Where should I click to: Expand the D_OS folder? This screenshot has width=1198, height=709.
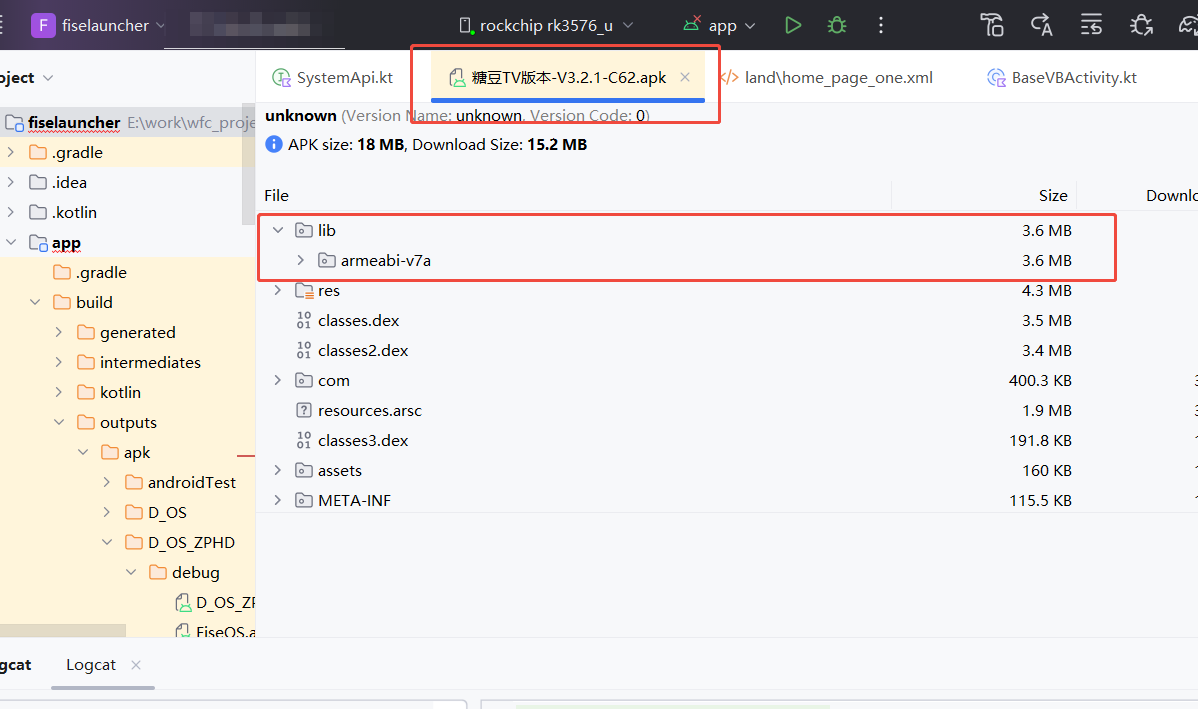pyautogui.click(x=107, y=512)
